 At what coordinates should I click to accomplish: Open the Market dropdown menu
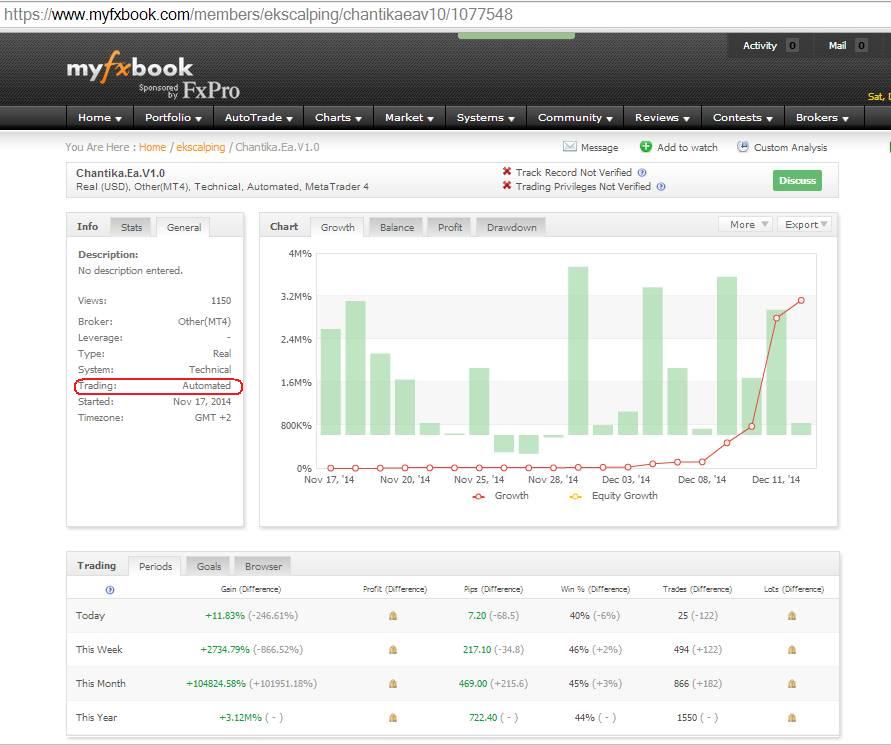click(409, 118)
